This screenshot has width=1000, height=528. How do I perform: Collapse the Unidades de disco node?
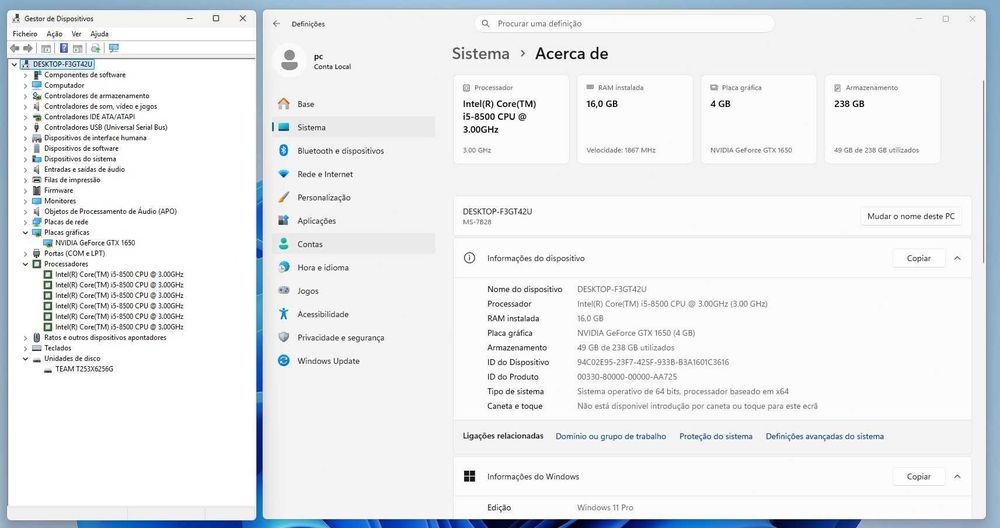click(x=26, y=359)
